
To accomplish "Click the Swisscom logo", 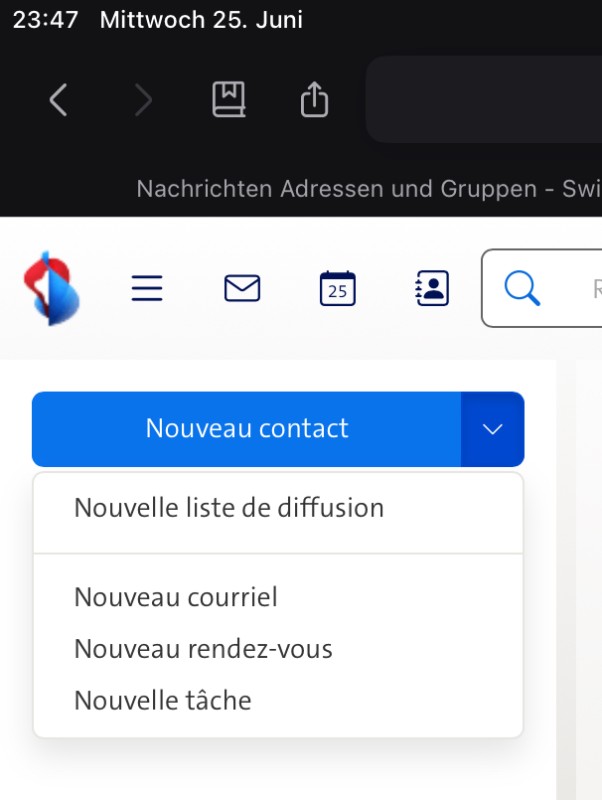I will (52, 288).
